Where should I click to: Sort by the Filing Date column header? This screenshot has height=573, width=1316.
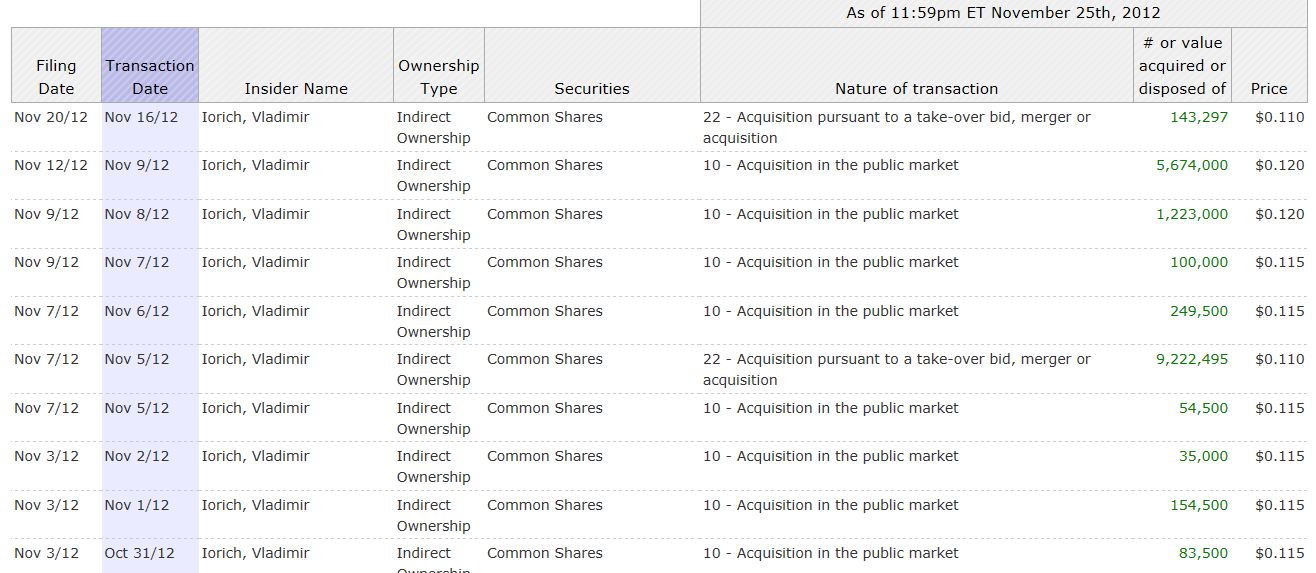56,77
